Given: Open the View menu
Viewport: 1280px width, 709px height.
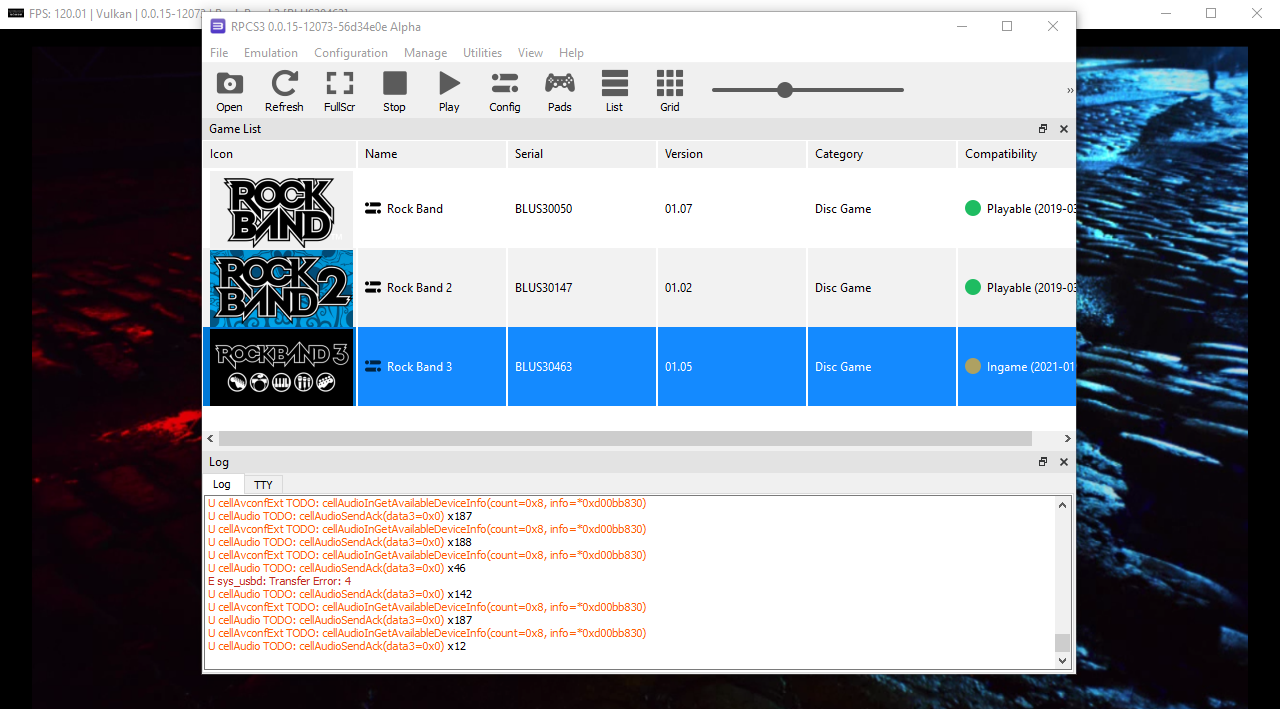Looking at the screenshot, I should [x=531, y=53].
